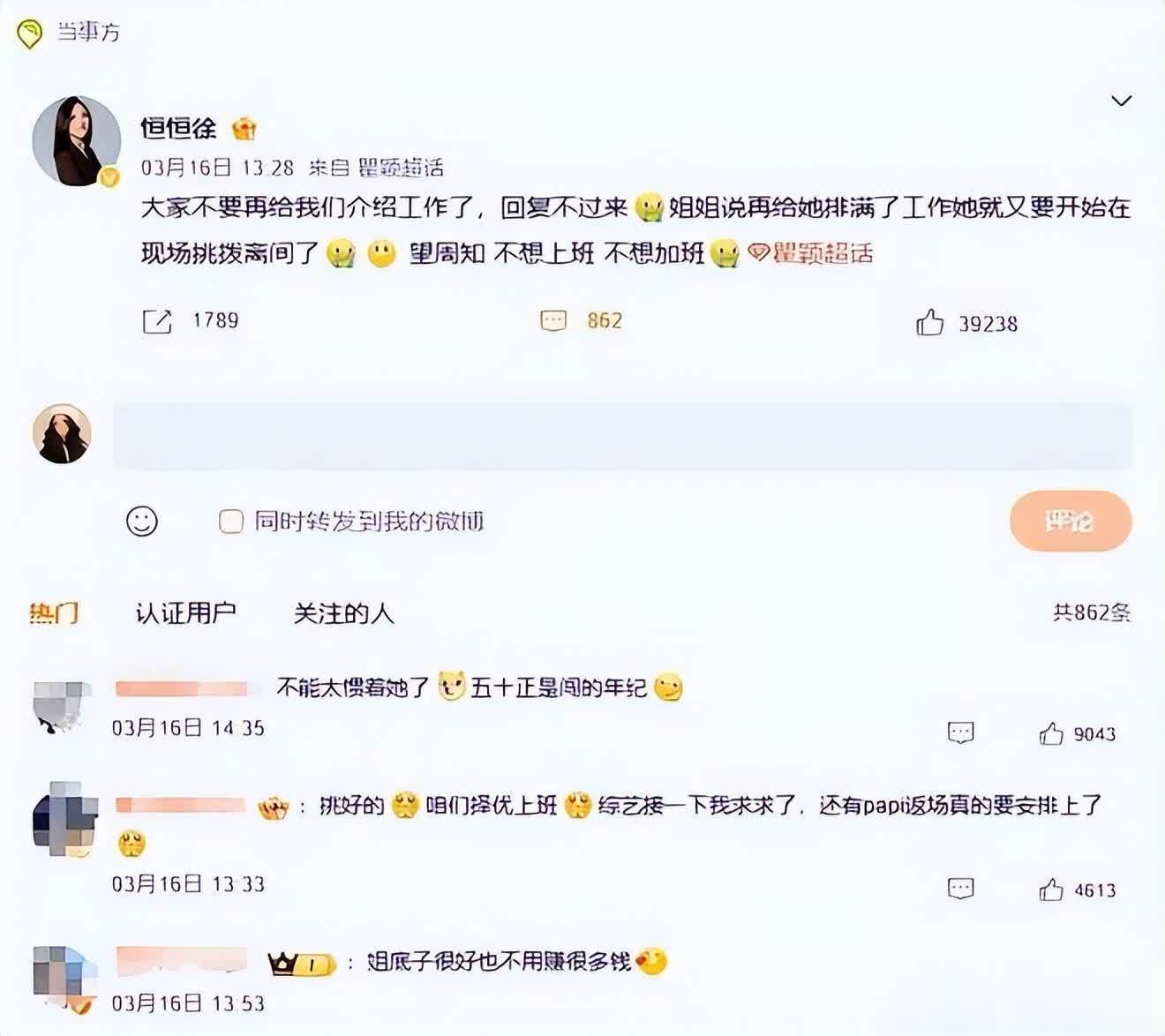Image resolution: width=1165 pixels, height=1036 pixels.
Task: Reply to the 13:33 comment via bubble icon
Action: click(x=960, y=889)
